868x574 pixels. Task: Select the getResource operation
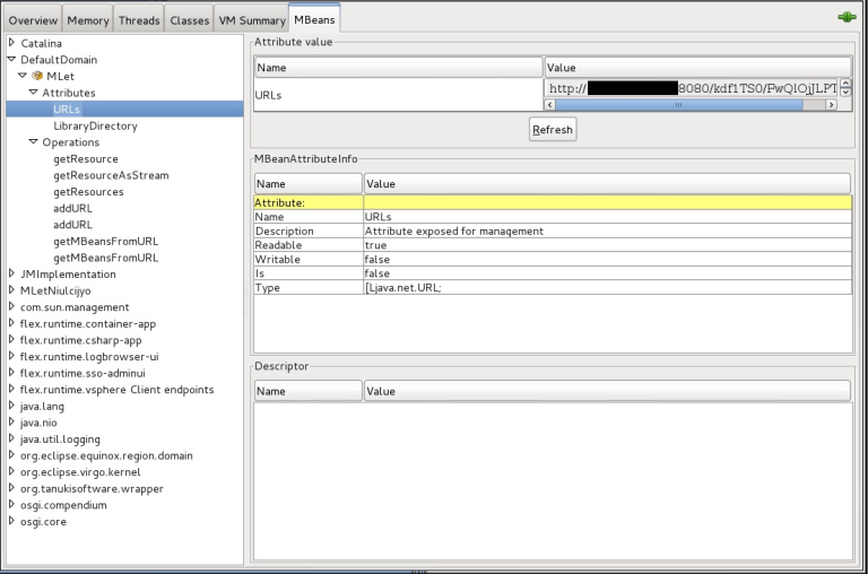pos(86,159)
